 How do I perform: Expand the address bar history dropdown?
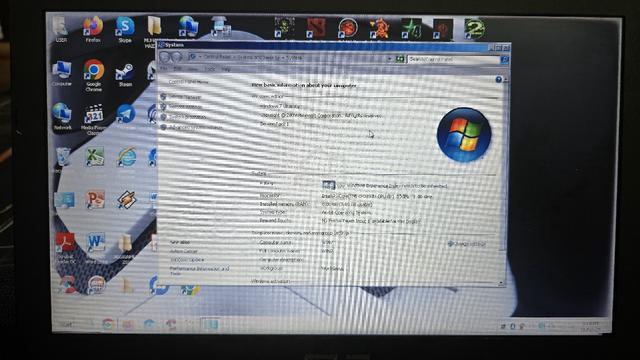pyautogui.click(x=389, y=59)
